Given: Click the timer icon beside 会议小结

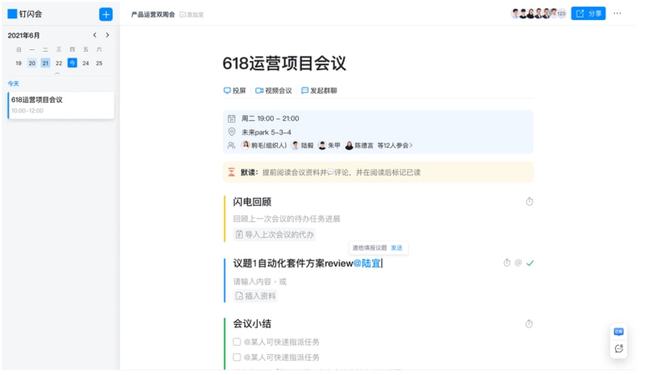Looking at the screenshot, I should coord(529,324).
